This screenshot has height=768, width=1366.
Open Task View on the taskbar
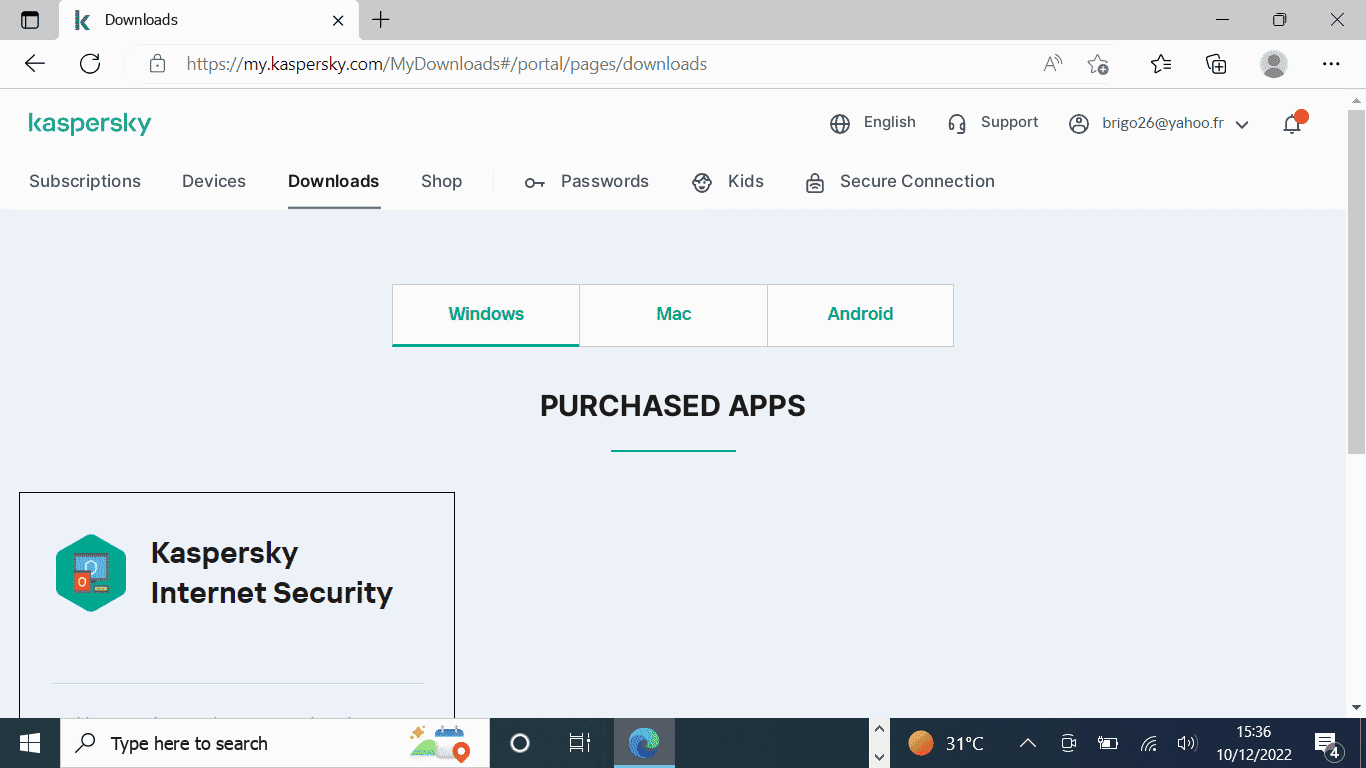tap(580, 743)
